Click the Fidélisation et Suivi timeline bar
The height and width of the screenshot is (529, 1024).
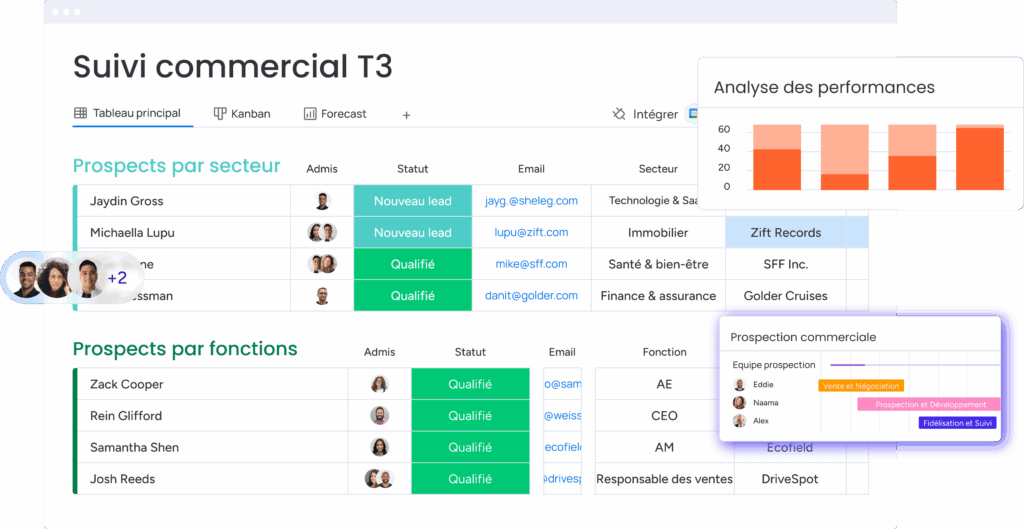tap(957, 423)
